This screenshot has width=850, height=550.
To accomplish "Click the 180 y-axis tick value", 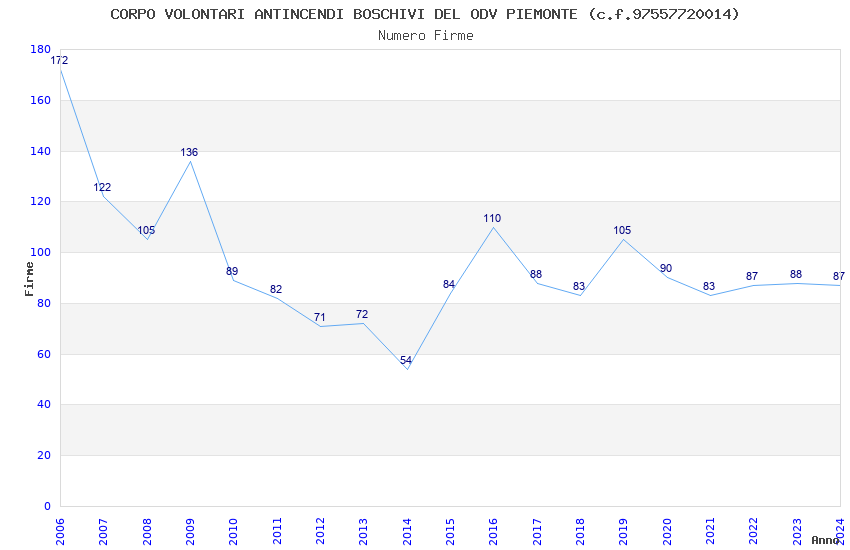I will (41, 49).
